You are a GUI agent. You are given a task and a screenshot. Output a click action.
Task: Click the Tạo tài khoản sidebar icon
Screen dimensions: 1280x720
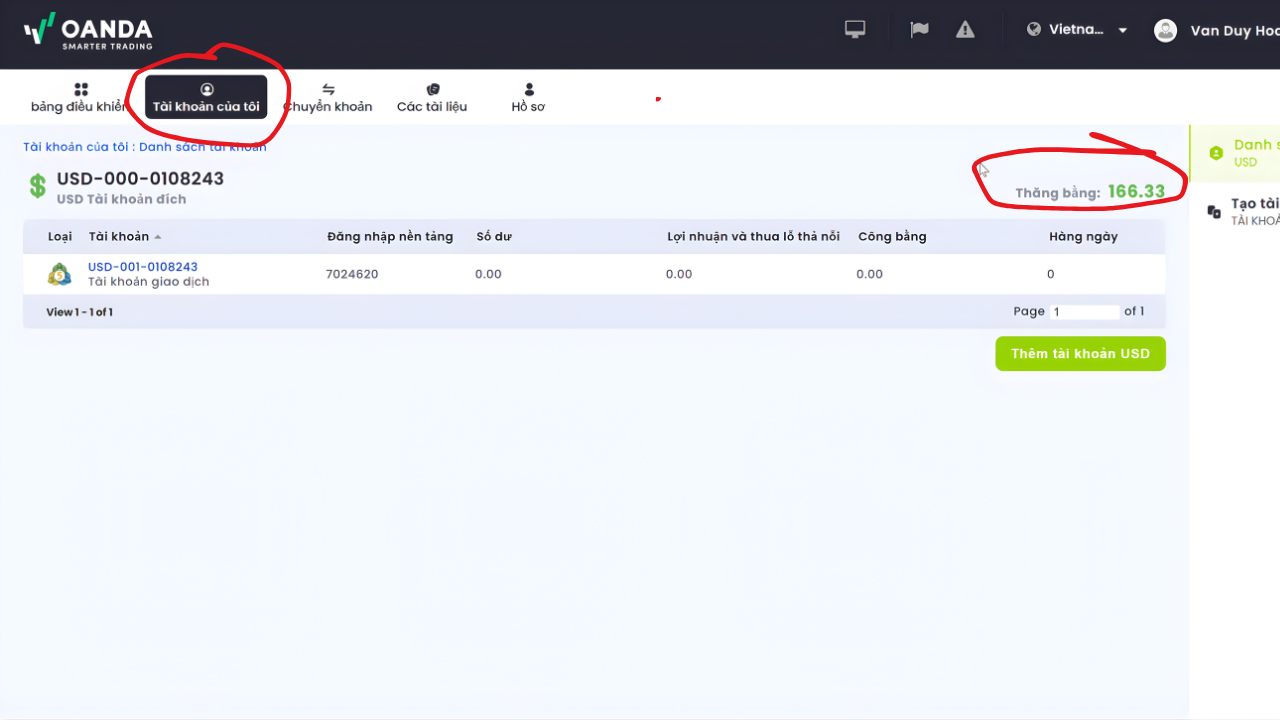point(1214,211)
